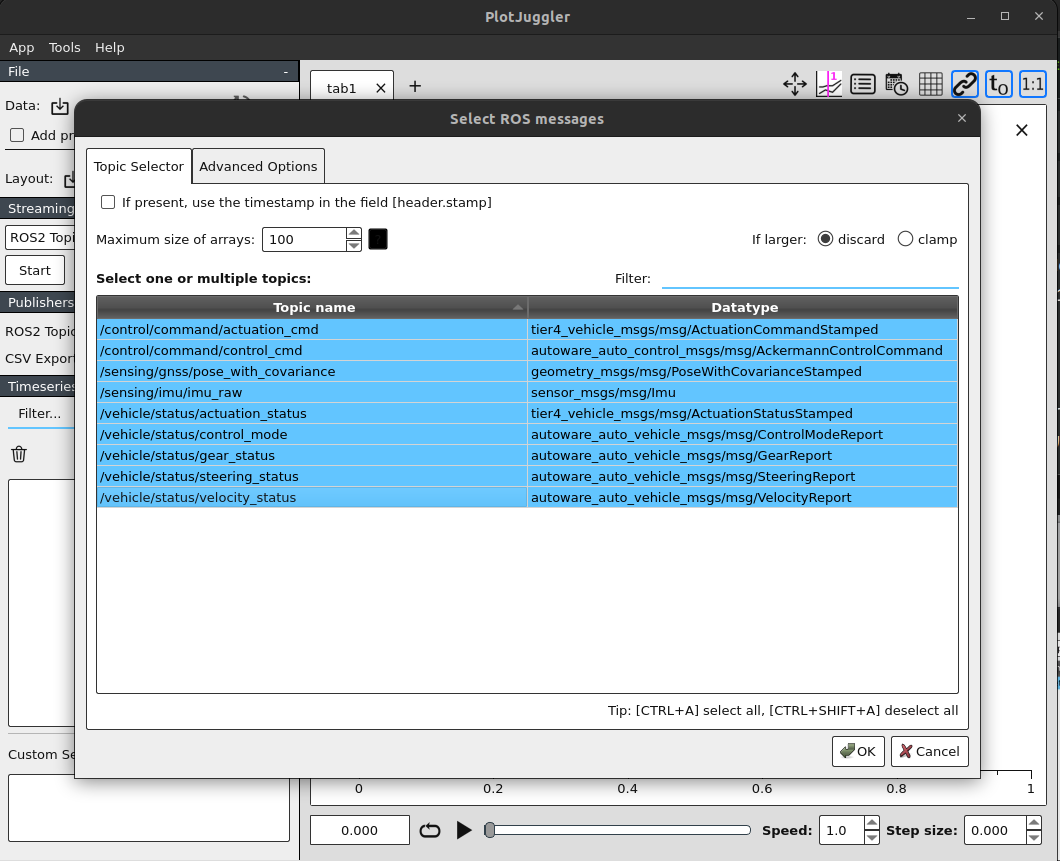
Task: Click the playback time slider handle
Action: pos(490,830)
